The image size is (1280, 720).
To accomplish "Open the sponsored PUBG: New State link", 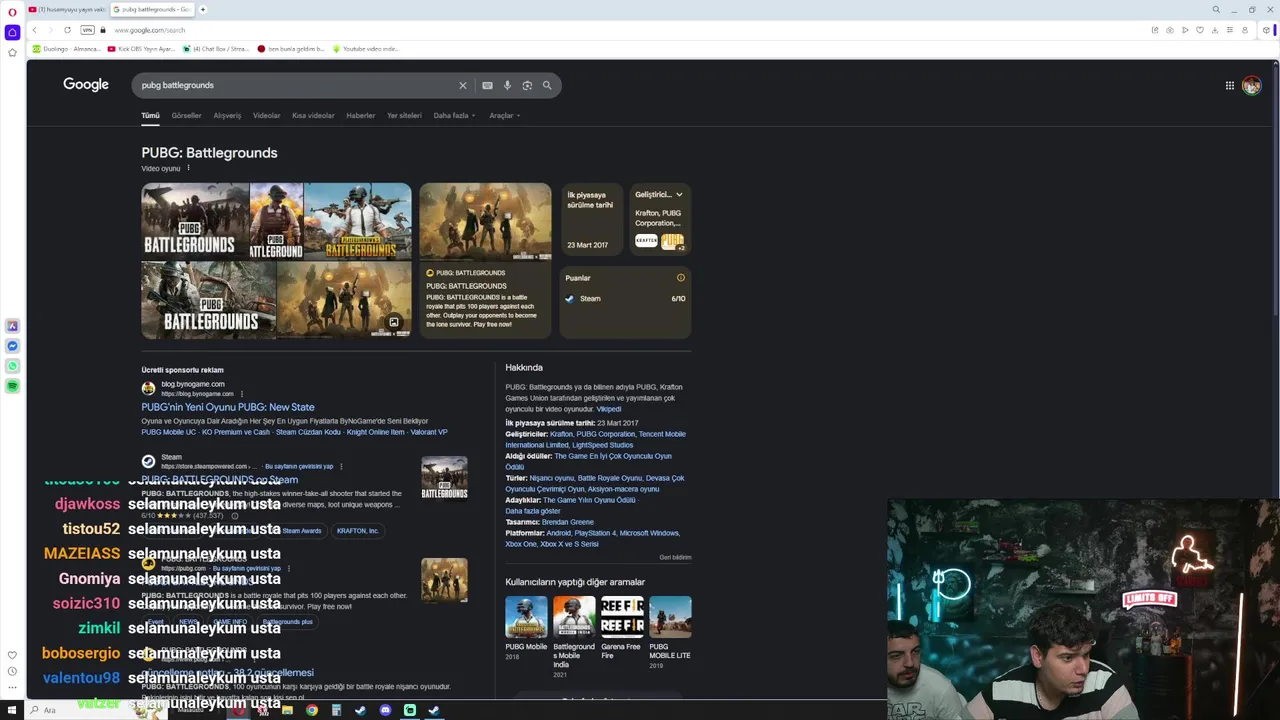I will [228, 407].
